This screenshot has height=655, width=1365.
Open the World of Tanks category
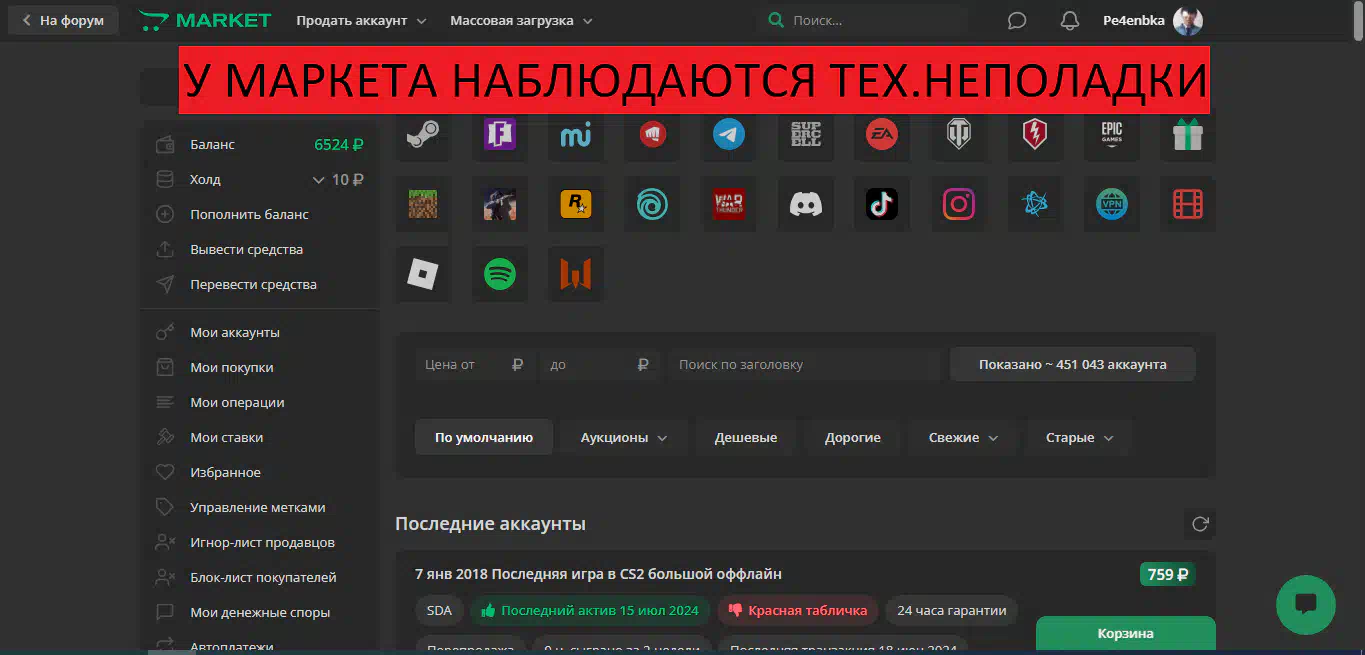pyautogui.click(x=958, y=134)
